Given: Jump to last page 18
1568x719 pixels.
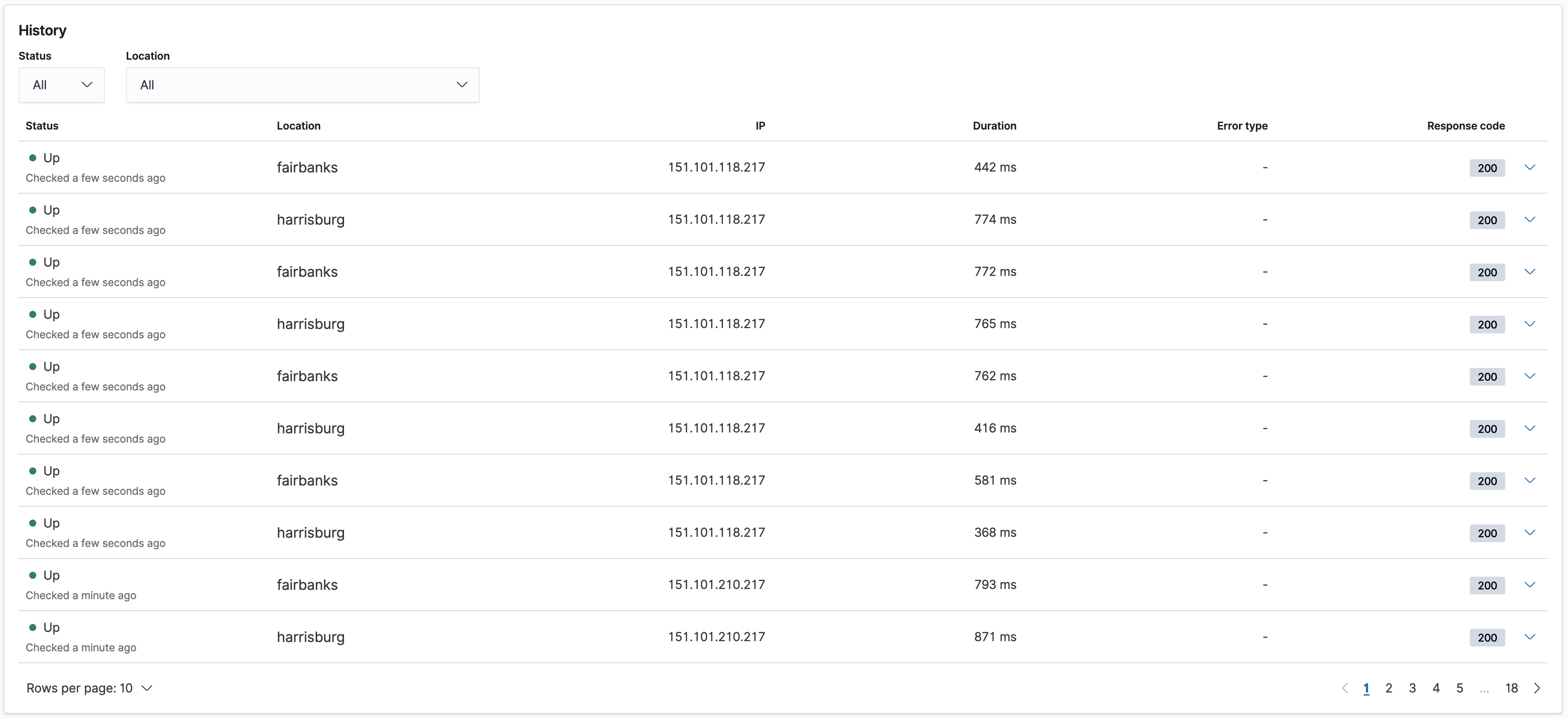Looking at the screenshot, I should coord(1511,688).
